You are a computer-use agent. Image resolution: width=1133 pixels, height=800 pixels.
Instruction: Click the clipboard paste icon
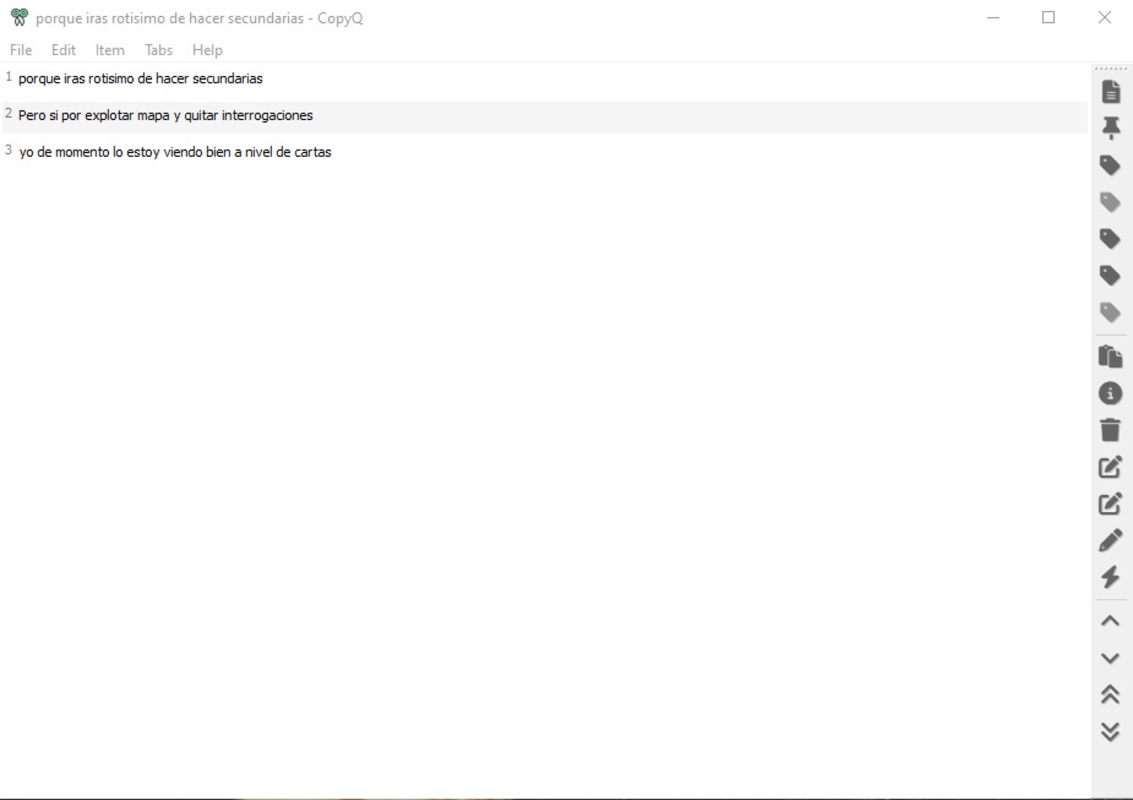point(1111,356)
